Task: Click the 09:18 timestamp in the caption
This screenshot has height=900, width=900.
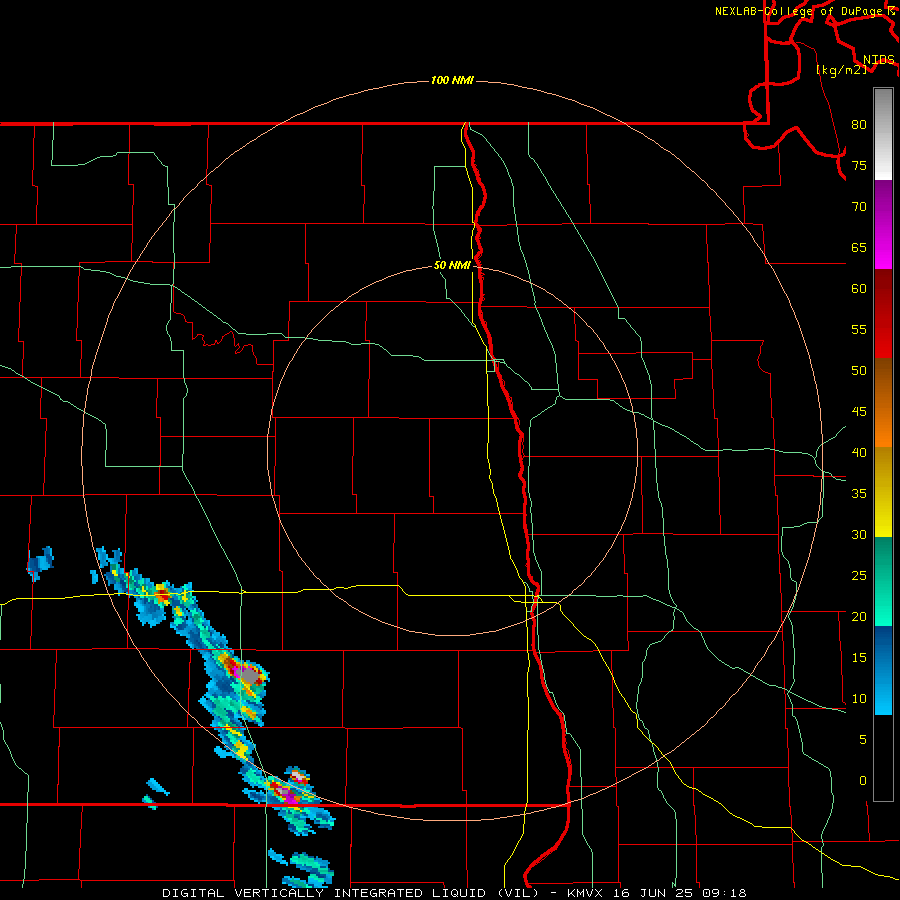Action: coord(723,893)
